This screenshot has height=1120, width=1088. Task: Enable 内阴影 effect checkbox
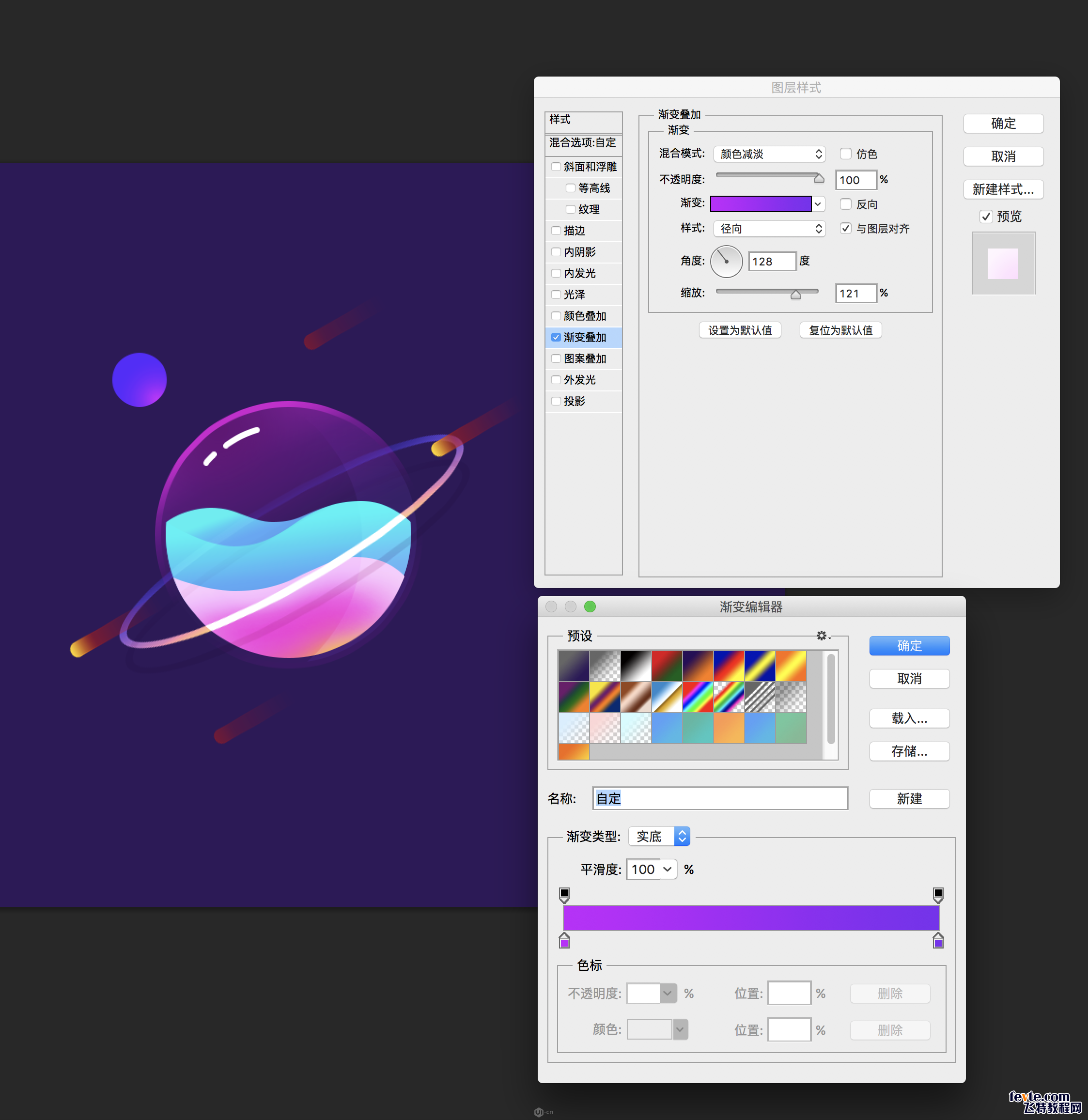(556, 251)
